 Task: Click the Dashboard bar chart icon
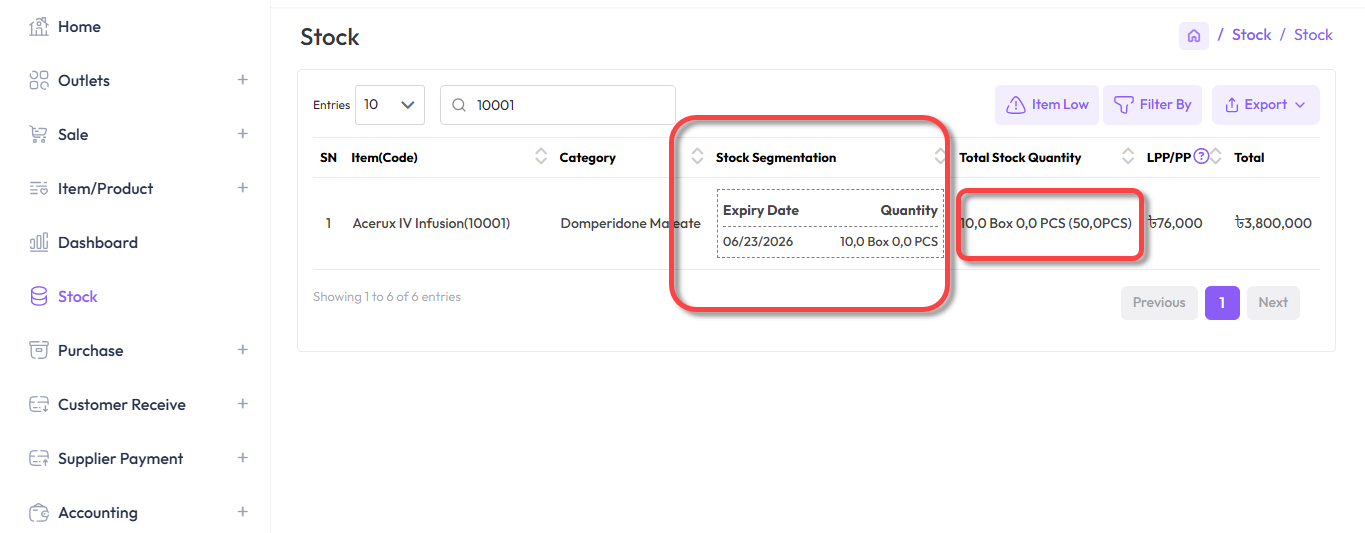[39, 243]
